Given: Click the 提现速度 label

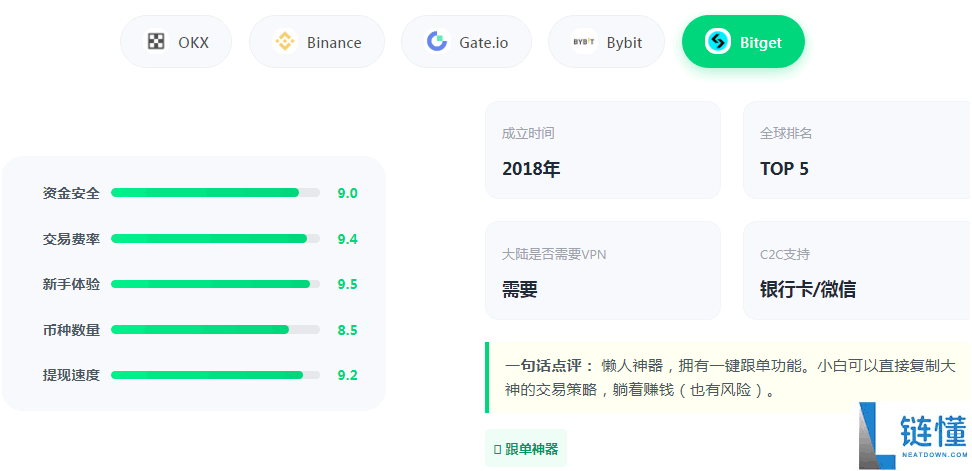Looking at the screenshot, I should (71, 376).
